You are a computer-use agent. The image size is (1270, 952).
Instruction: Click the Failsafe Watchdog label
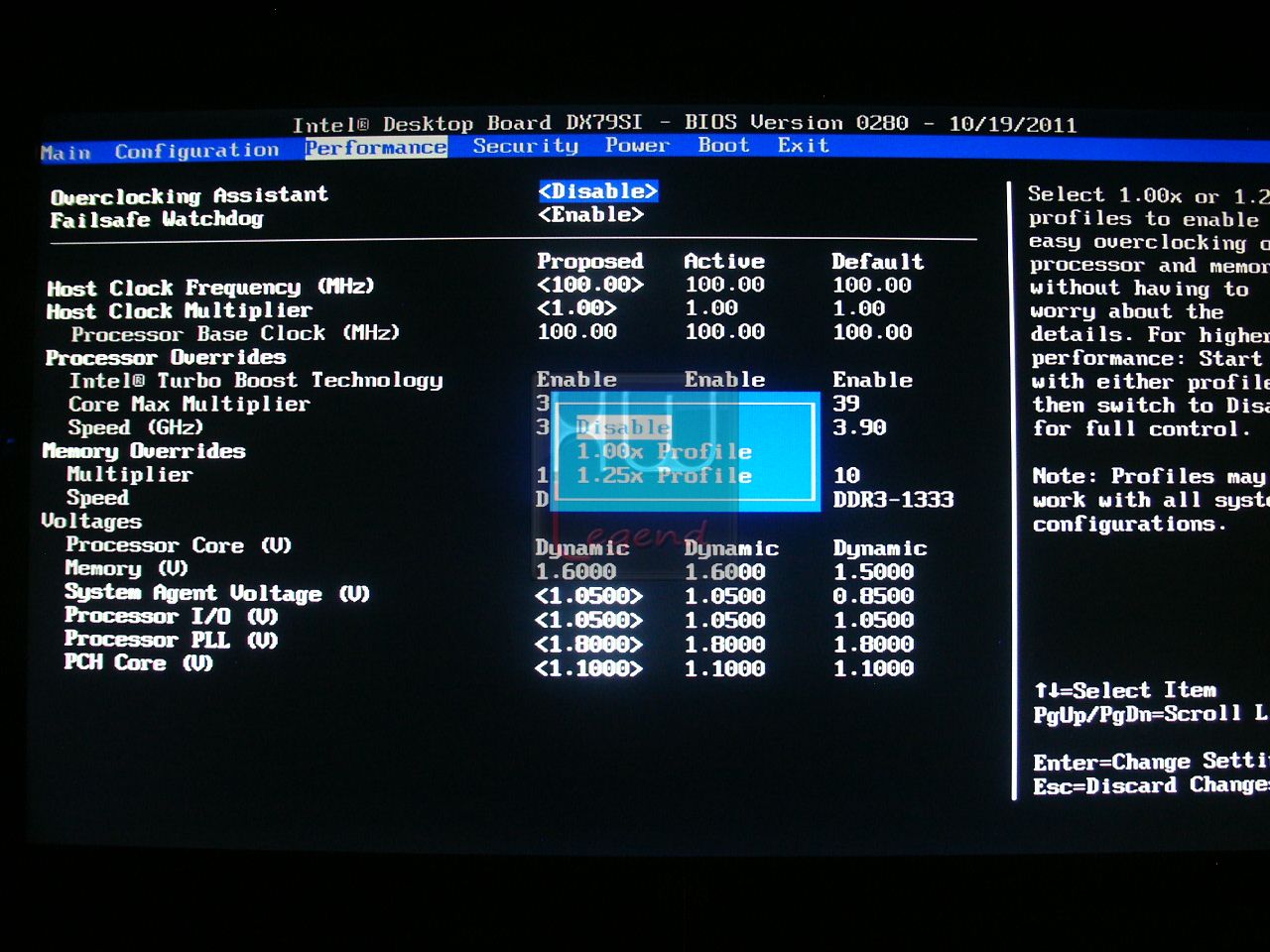click(157, 219)
